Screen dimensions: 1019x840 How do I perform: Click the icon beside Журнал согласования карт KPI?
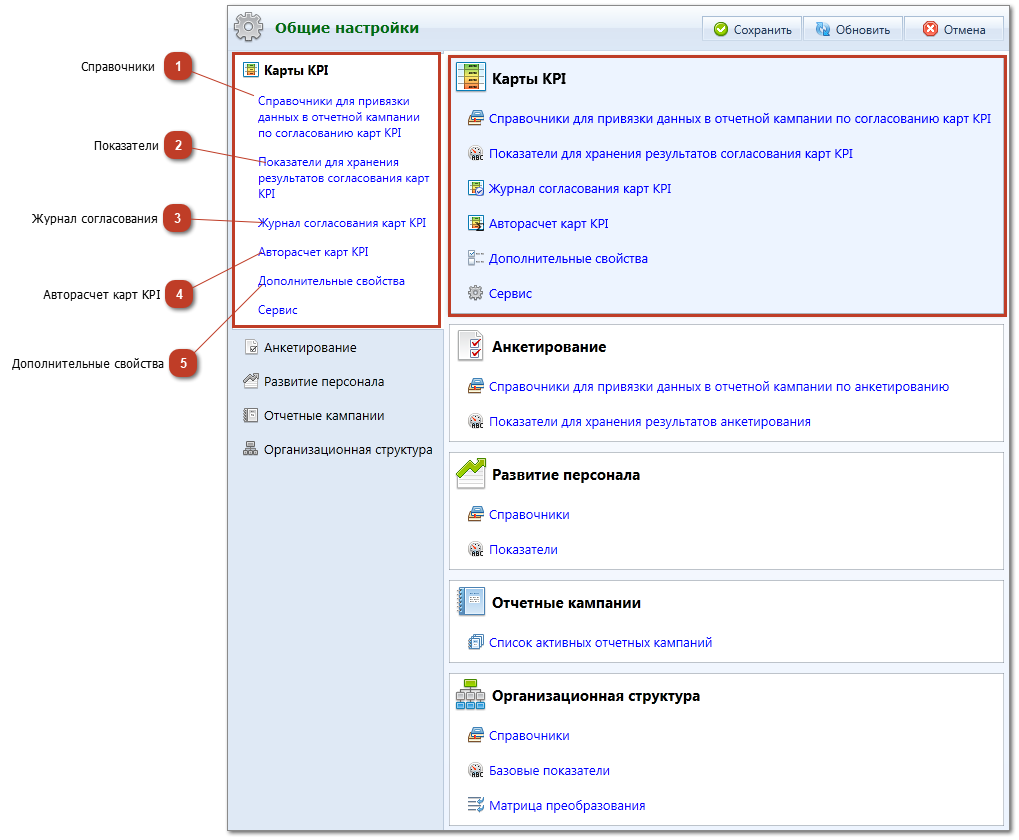(x=476, y=189)
